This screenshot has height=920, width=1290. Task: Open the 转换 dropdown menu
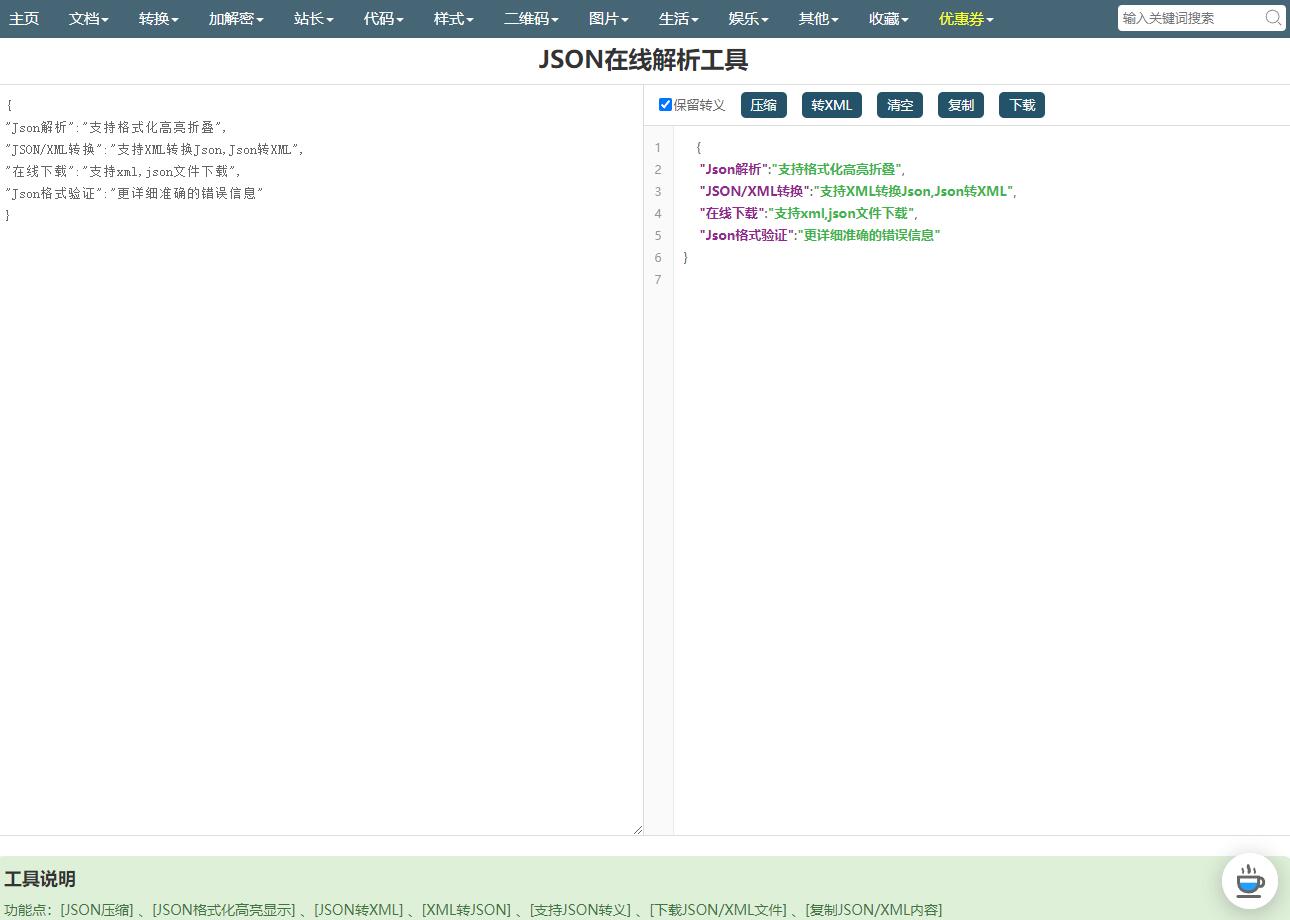pyautogui.click(x=158, y=19)
